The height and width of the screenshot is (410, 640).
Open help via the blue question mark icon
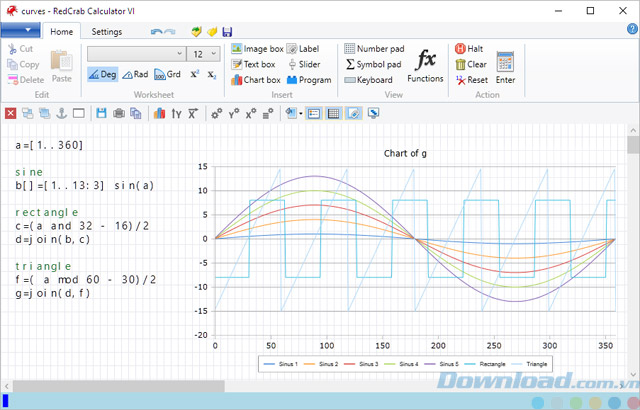coord(632,29)
